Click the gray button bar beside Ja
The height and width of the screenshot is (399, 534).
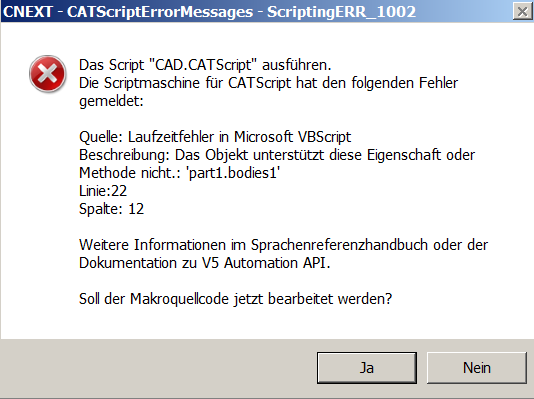pos(158,368)
